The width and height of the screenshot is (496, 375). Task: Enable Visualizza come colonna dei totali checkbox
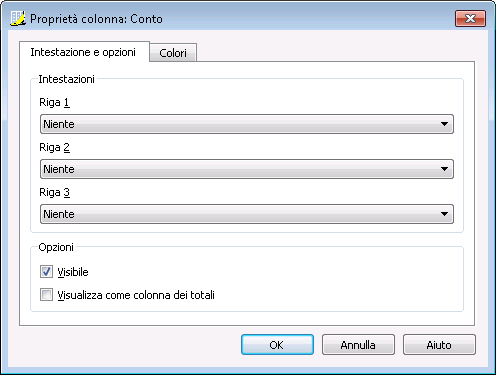point(46,295)
